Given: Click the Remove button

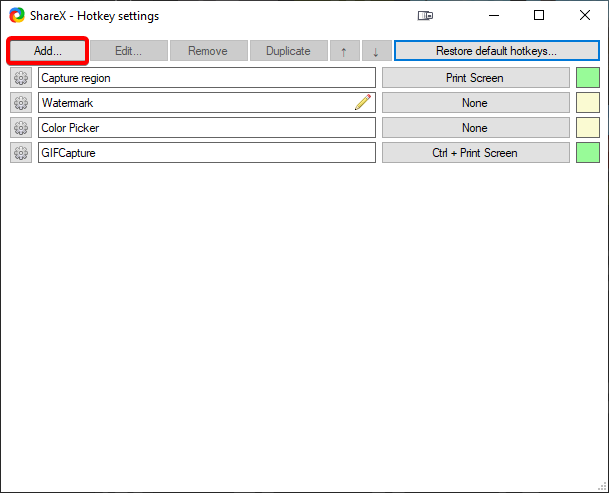Looking at the screenshot, I should click(x=209, y=51).
